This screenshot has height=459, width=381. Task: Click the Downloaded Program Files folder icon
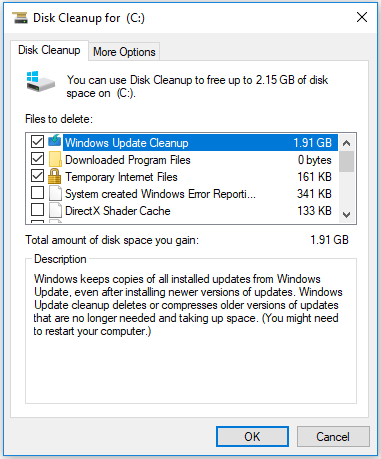(x=55, y=159)
